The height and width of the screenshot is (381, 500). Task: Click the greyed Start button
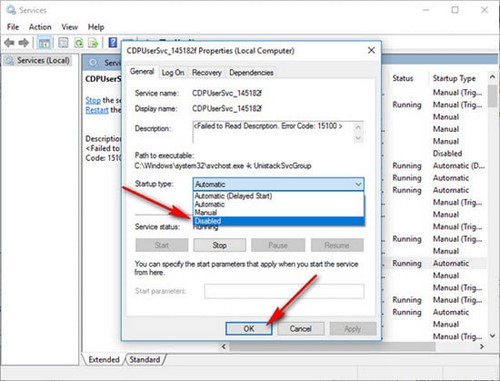(162, 245)
